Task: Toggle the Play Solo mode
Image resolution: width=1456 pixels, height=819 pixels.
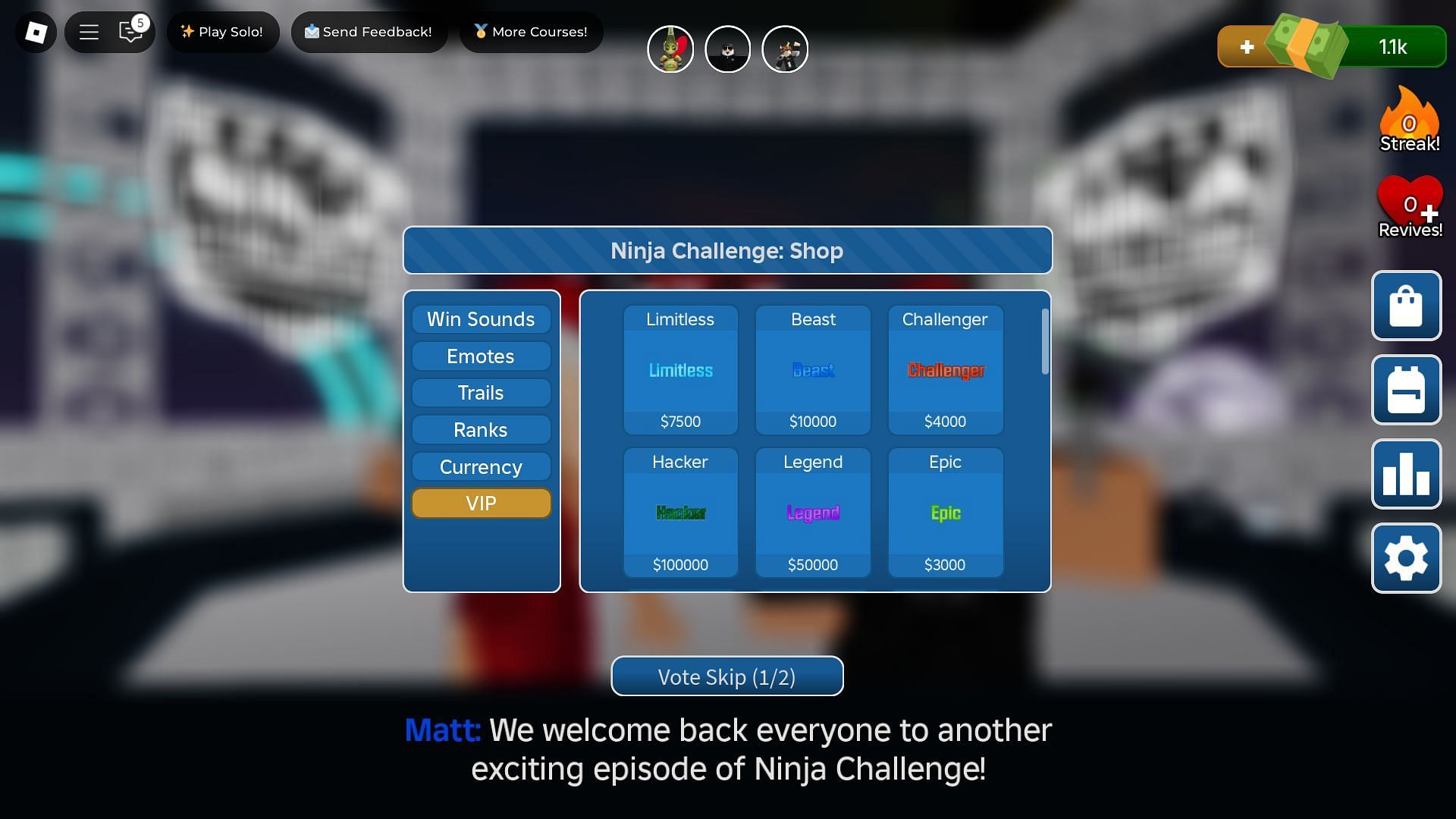Action: click(x=222, y=32)
